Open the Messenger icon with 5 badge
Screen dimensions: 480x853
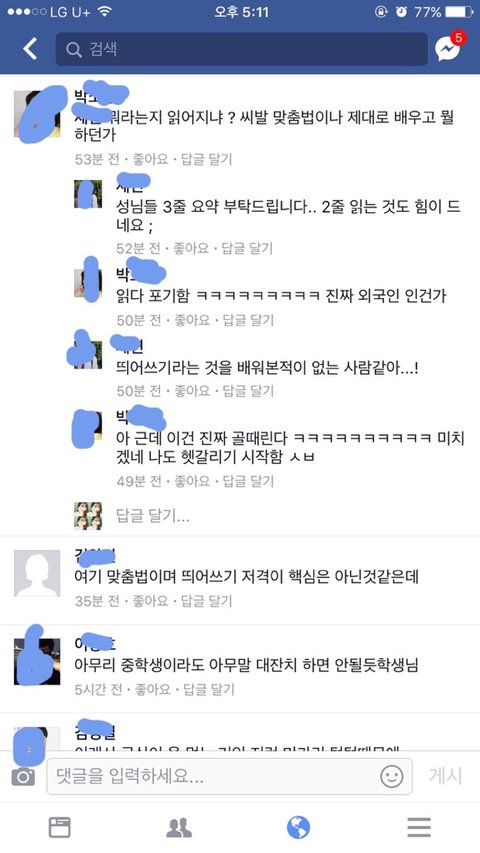click(x=450, y=47)
